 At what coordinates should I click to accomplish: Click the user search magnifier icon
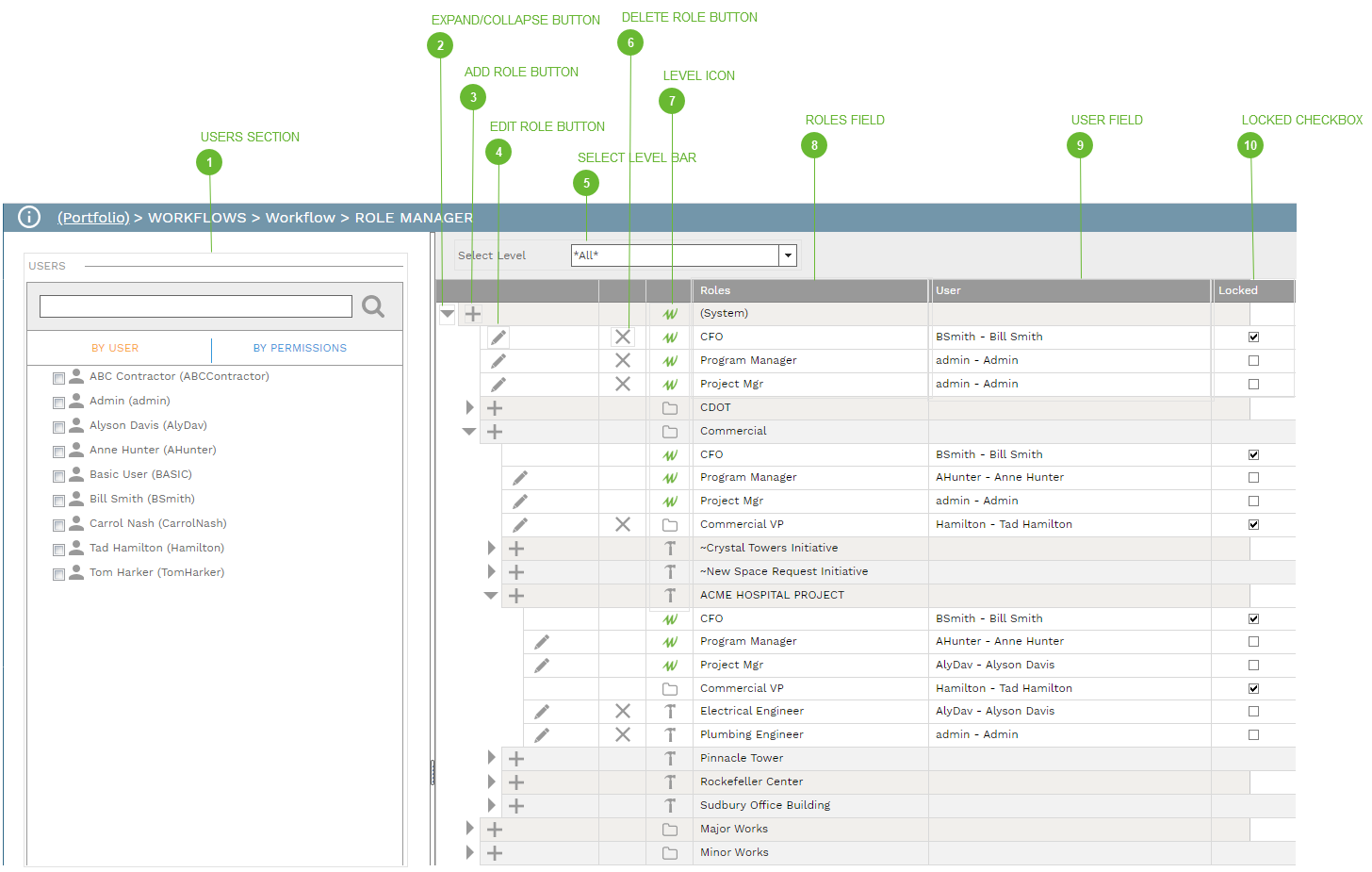373,306
